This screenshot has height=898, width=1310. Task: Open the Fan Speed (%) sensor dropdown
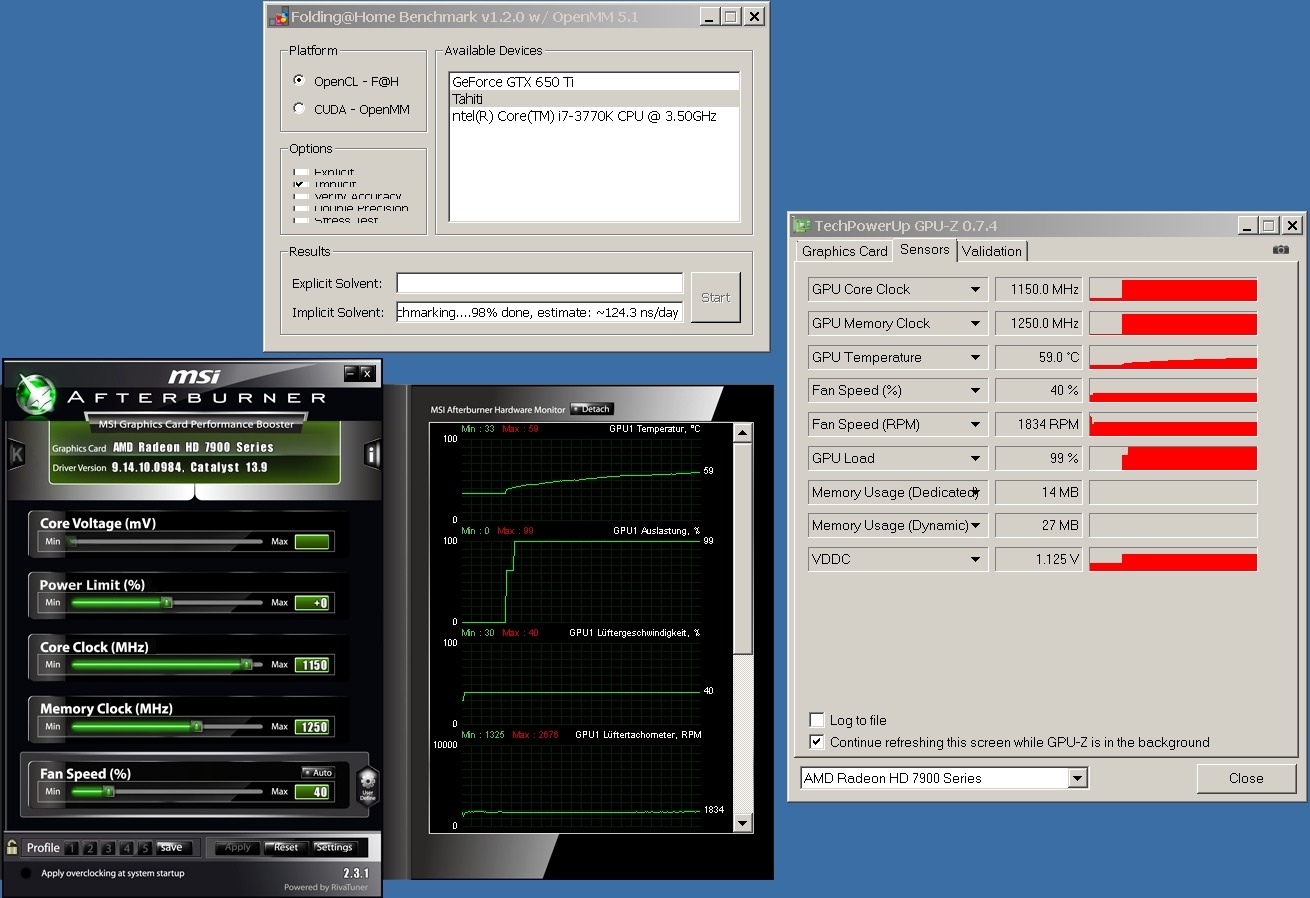point(976,391)
